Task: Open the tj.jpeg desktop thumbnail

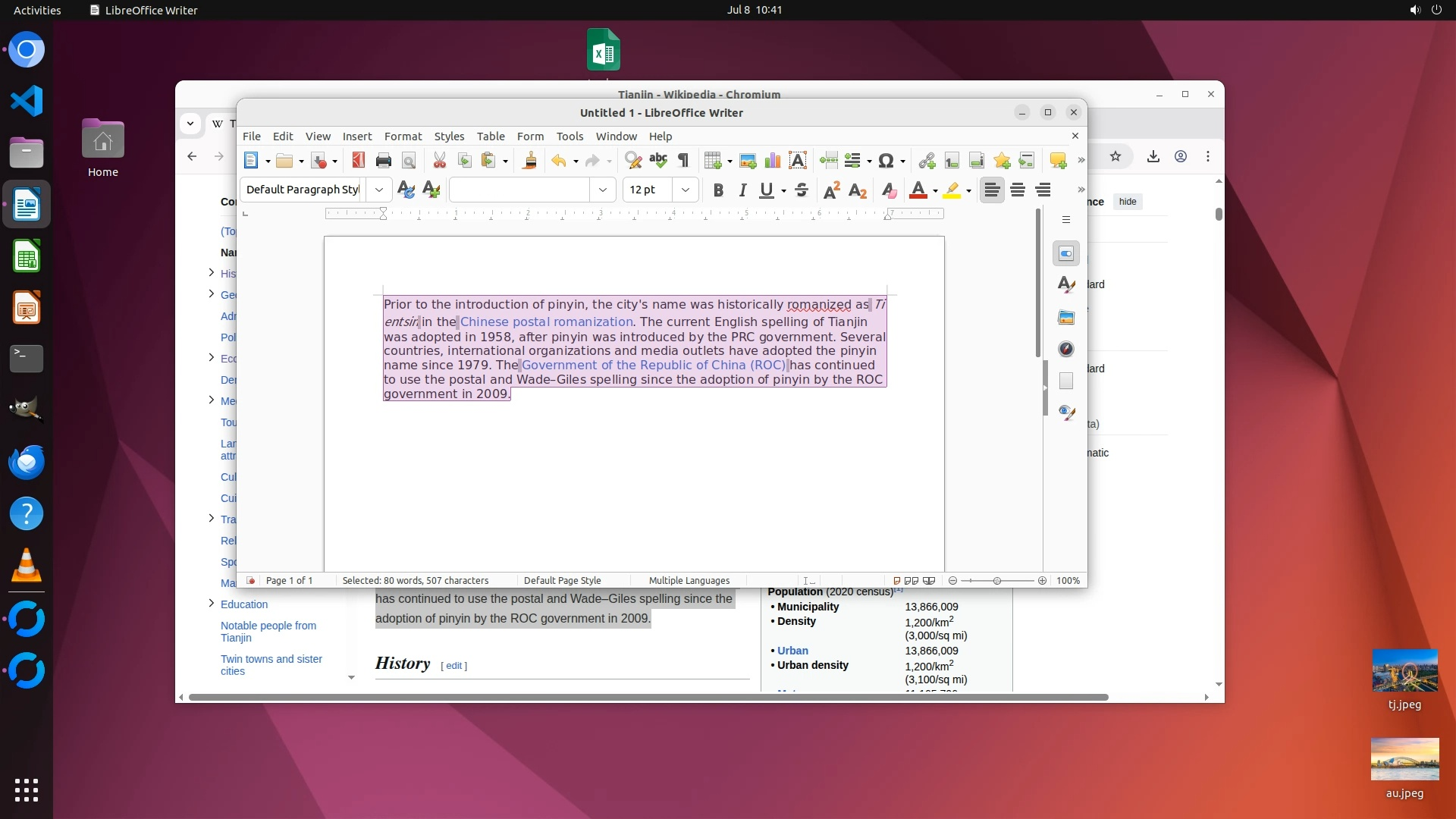Action: point(1404,671)
